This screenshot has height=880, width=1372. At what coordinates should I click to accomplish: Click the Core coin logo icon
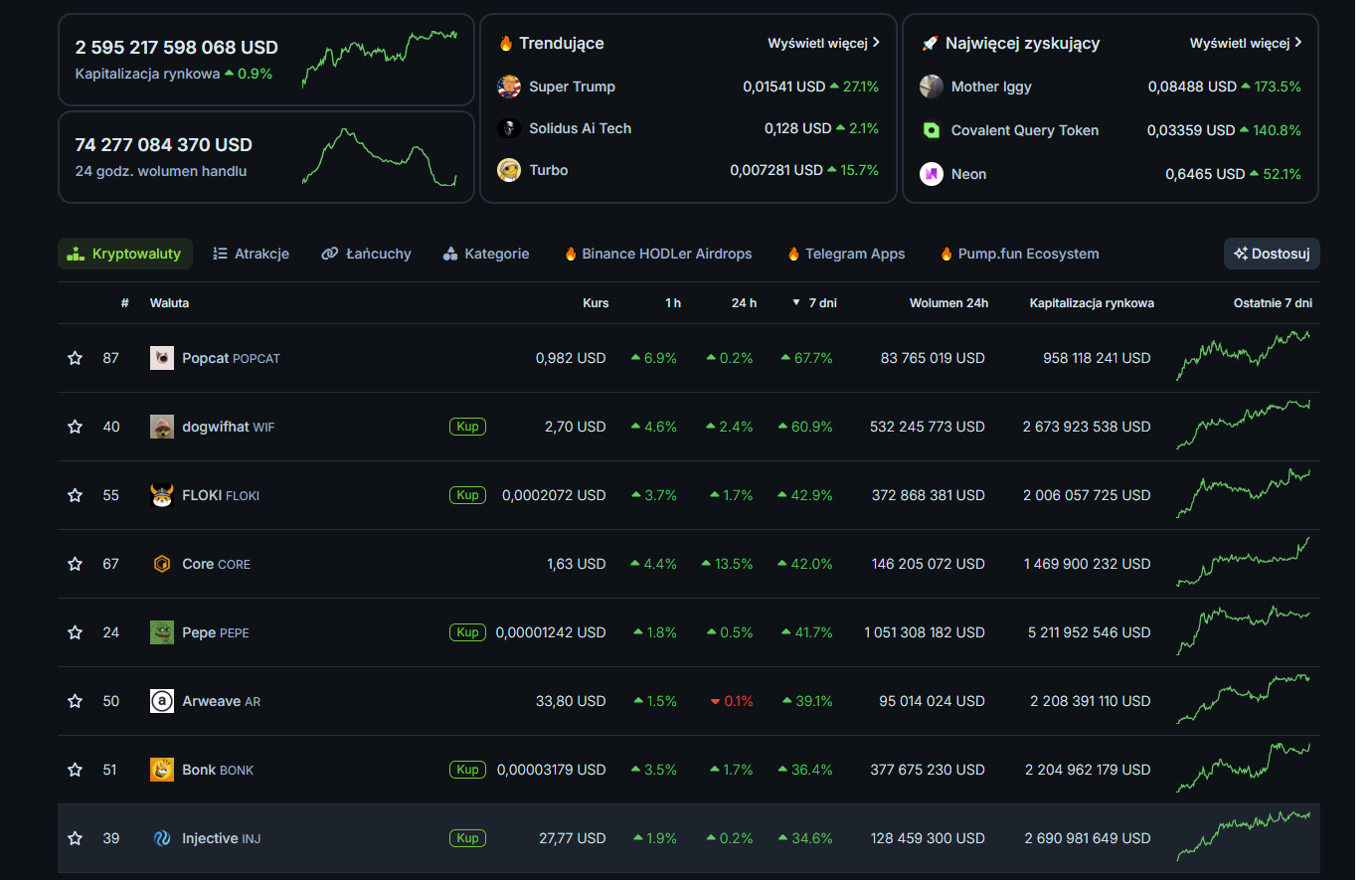162,564
